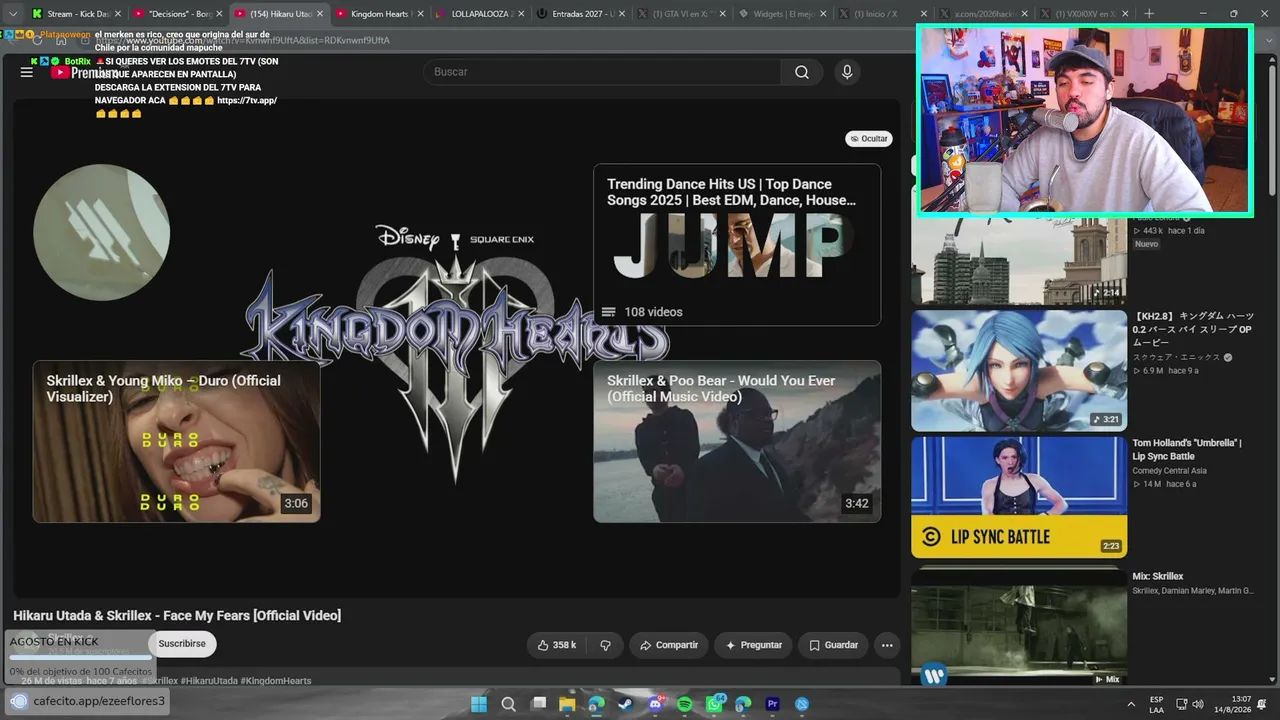This screenshot has height=720, width=1280.
Task: Start voice search with the microphone icon
Action: pyautogui.click(x=847, y=72)
